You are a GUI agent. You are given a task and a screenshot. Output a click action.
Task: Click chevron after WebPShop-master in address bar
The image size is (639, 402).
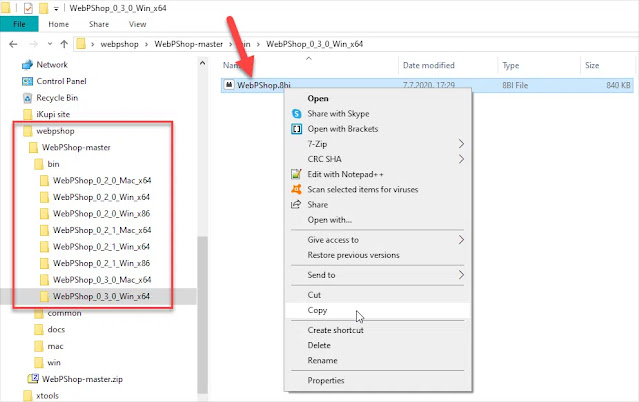click(x=231, y=44)
